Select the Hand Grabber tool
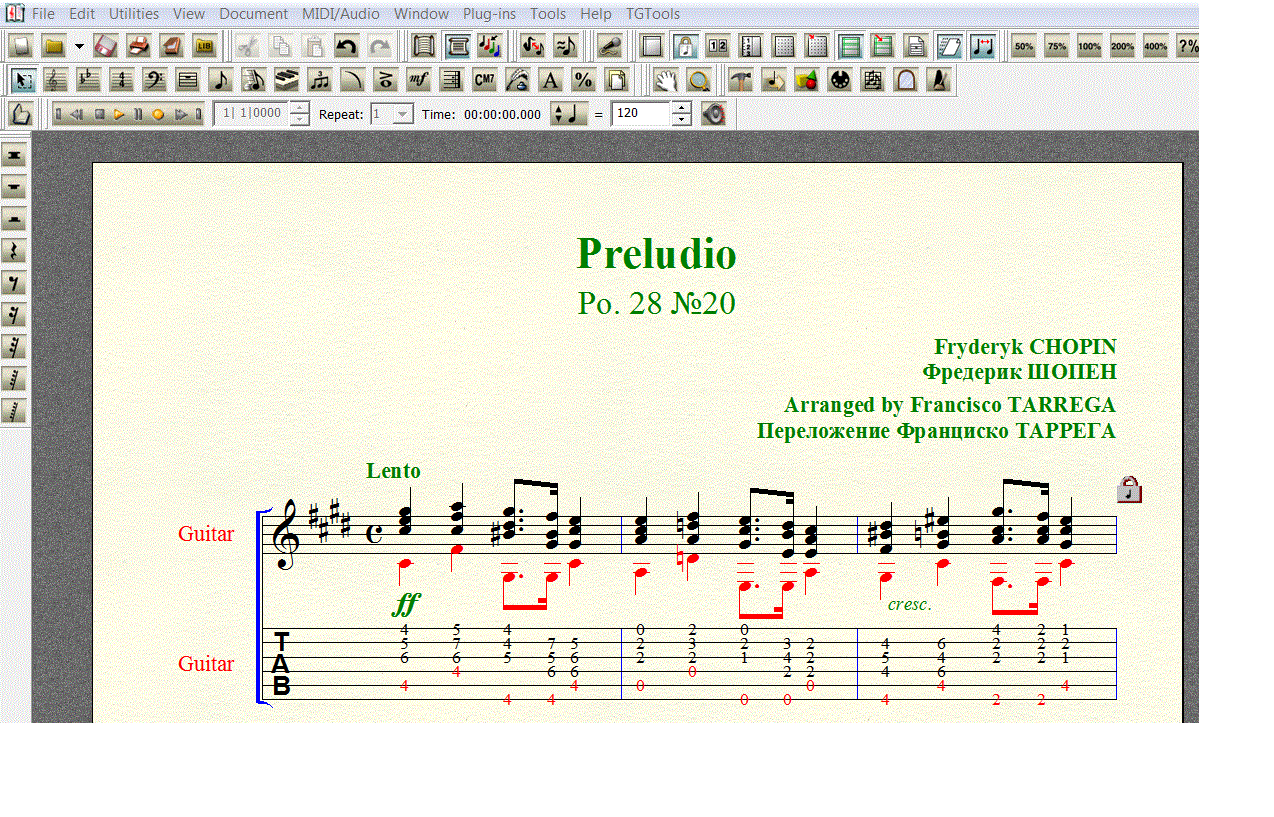This screenshot has width=1274, height=817. 666,80
